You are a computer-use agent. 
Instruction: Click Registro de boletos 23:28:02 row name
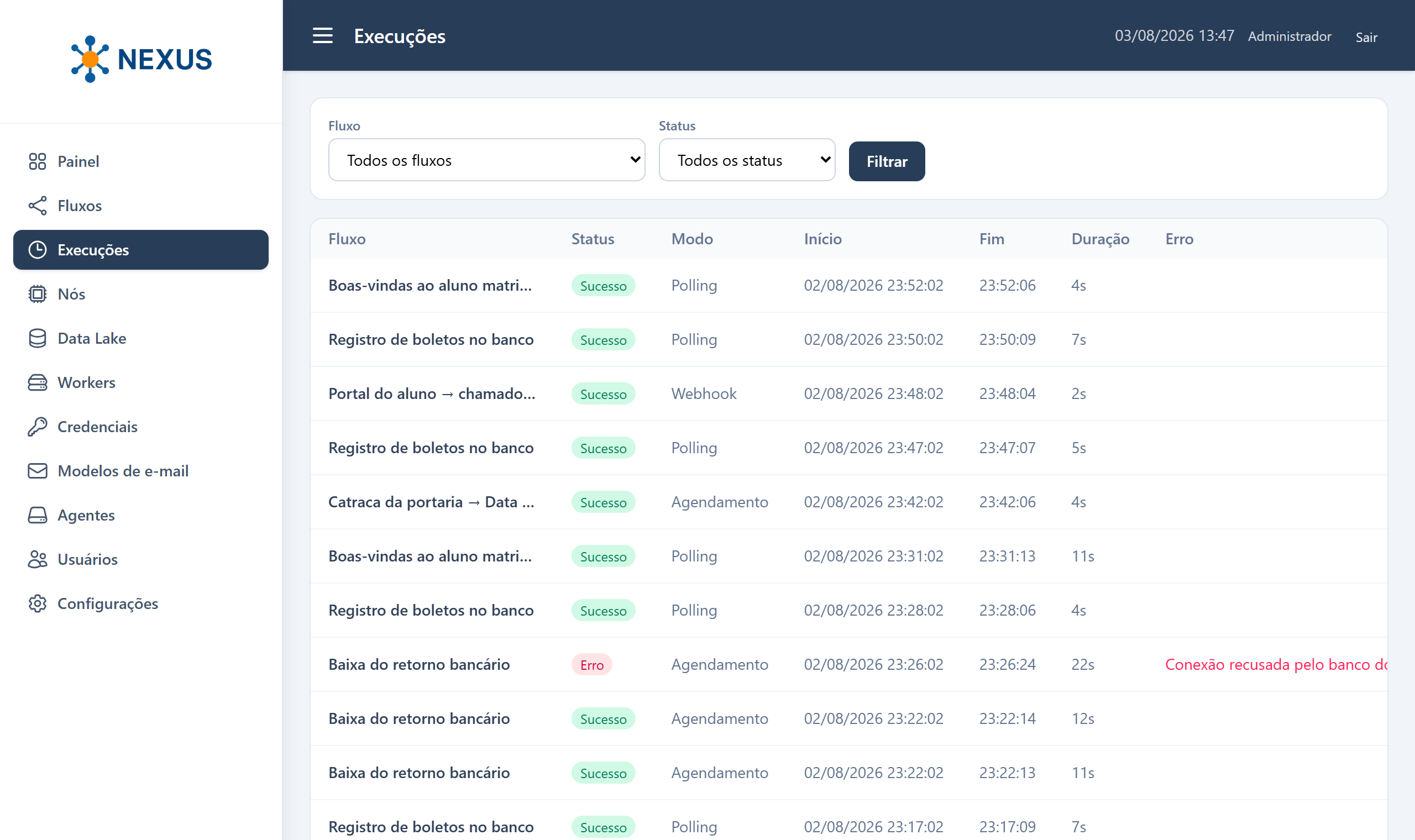431,610
